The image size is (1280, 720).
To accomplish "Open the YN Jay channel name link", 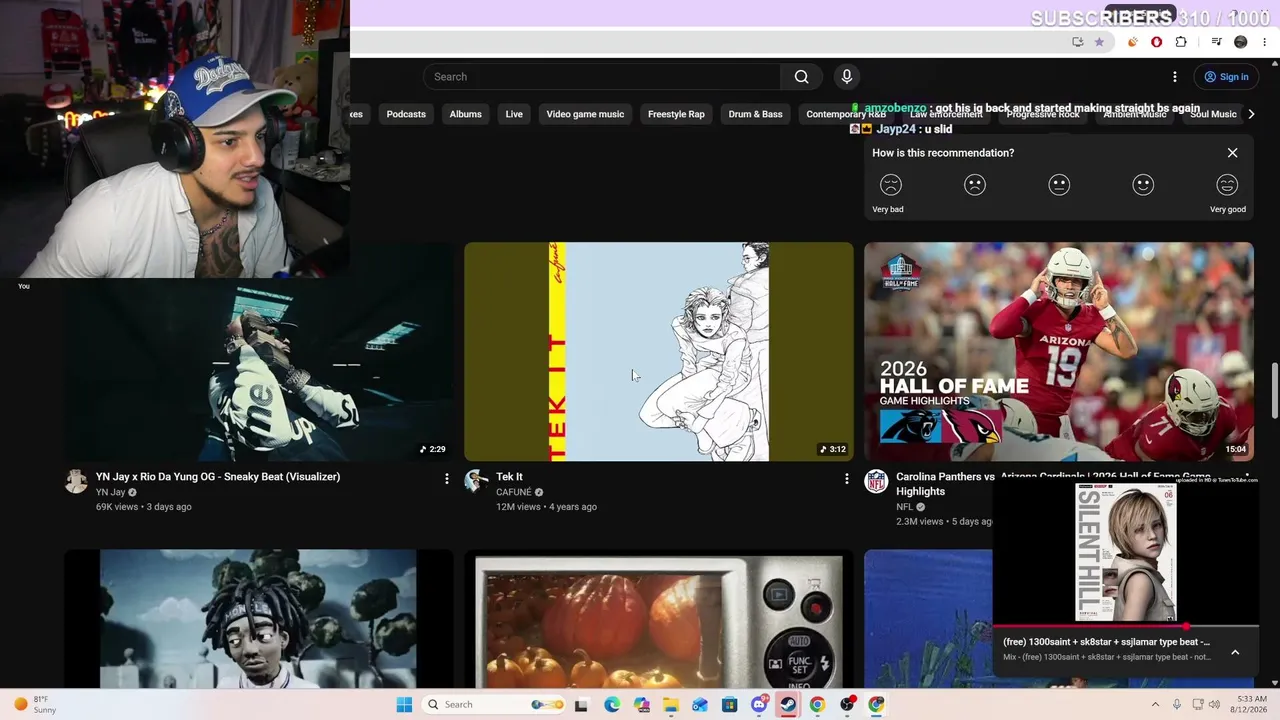I will [x=110, y=492].
